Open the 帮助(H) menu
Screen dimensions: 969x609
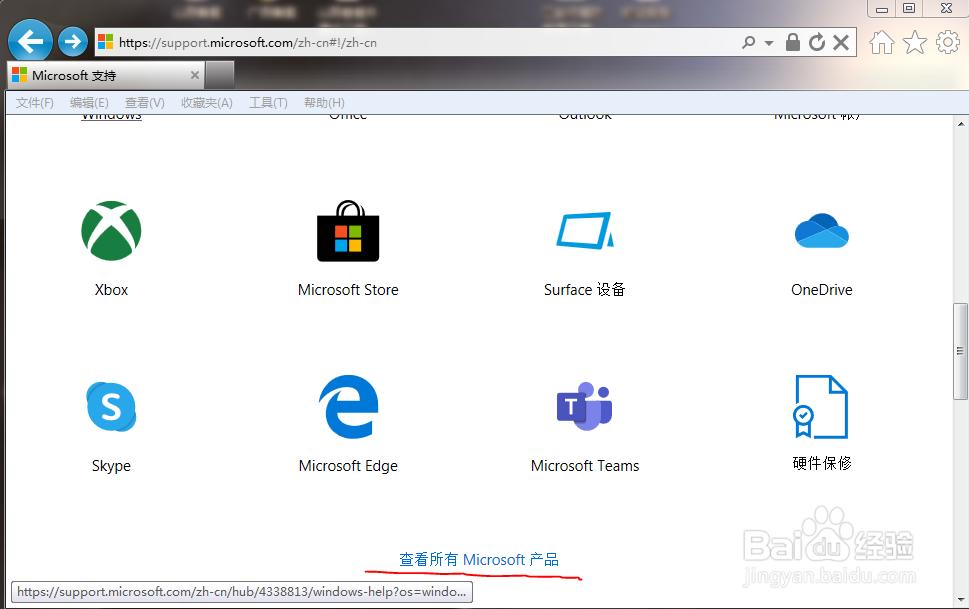pos(324,103)
